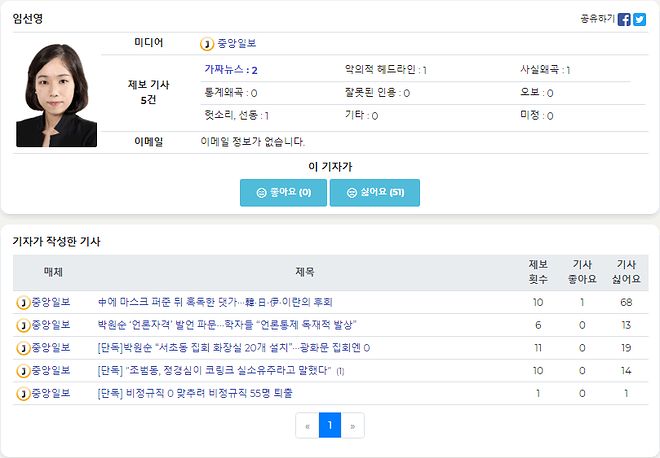
Task: Click the reporter profile photo
Action: 56,96
